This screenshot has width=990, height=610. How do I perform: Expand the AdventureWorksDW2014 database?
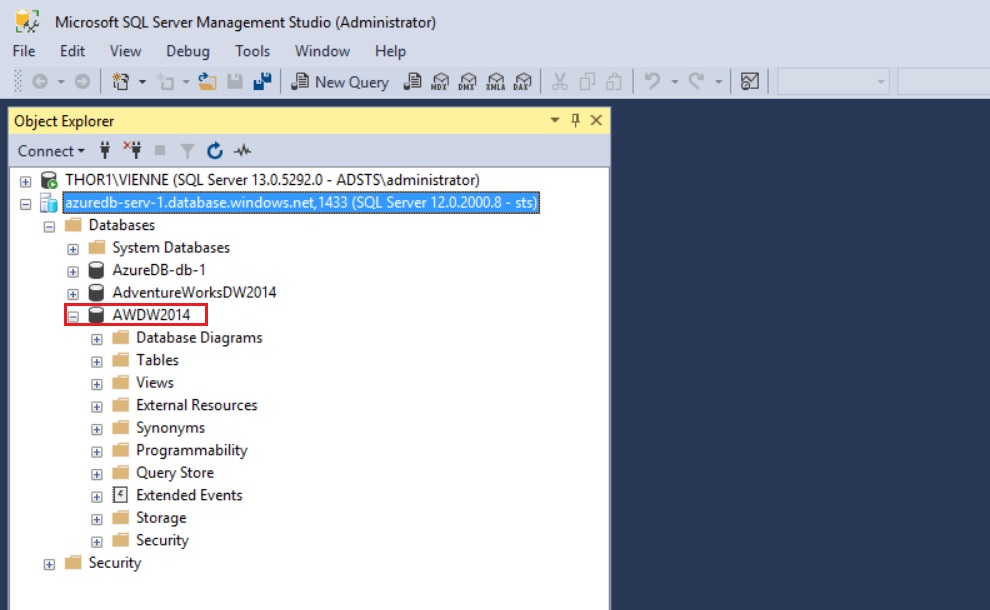[73, 294]
